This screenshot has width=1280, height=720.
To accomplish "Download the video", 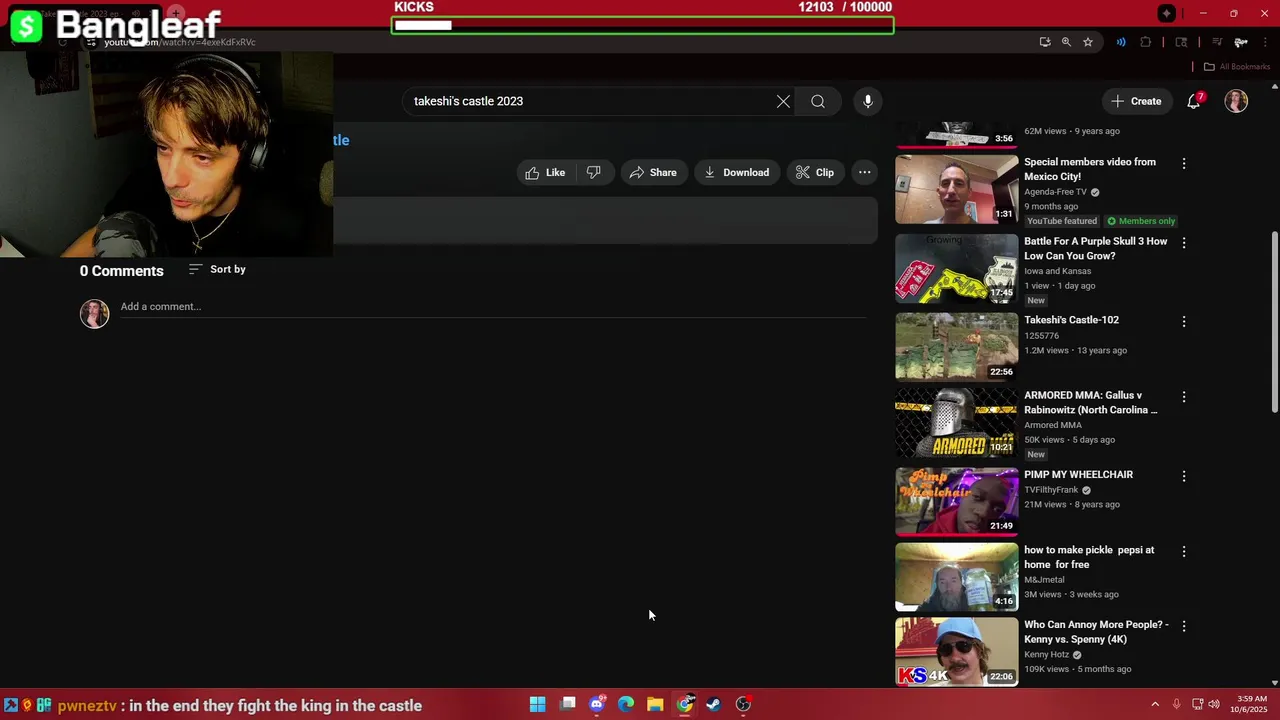I will 737,172.
